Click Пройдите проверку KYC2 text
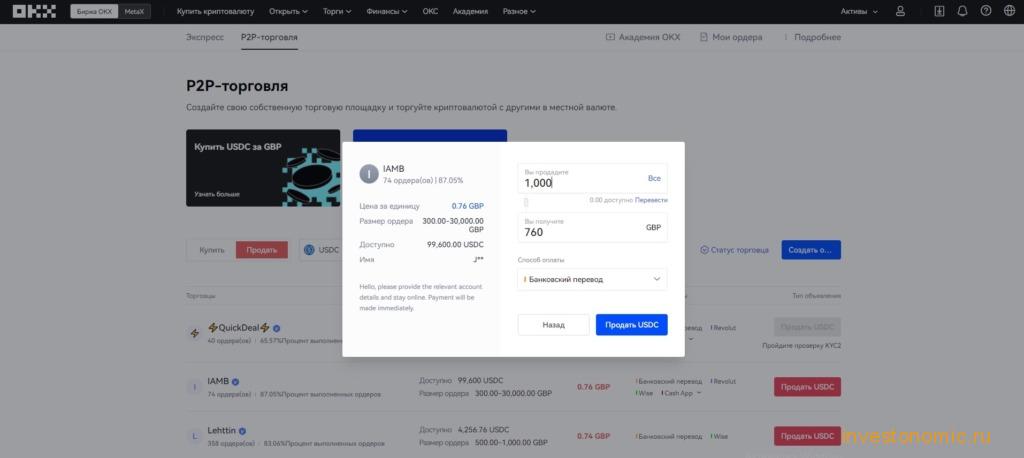Viewport: 1024px width, 458px height. (801, 345)
